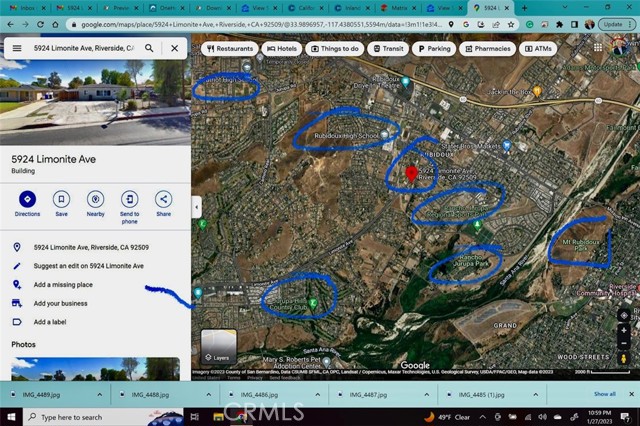Filter map by Hotels
640x426 pixels.
coord(282,49)
